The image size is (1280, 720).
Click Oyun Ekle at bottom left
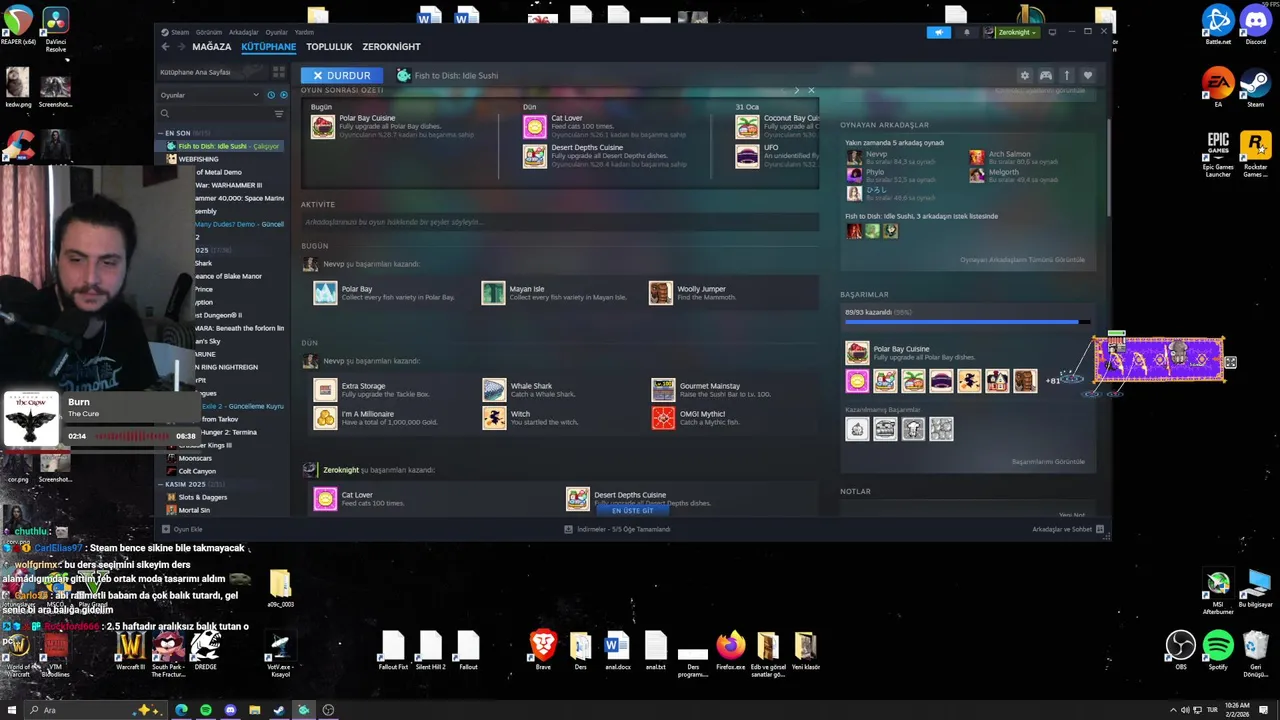pyautogui.click(x=182, y=529)
